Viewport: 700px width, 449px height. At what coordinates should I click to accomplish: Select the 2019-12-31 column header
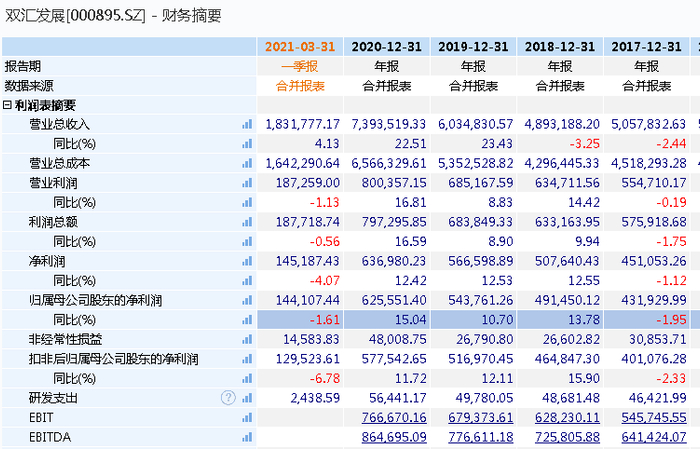click(473, 47)
